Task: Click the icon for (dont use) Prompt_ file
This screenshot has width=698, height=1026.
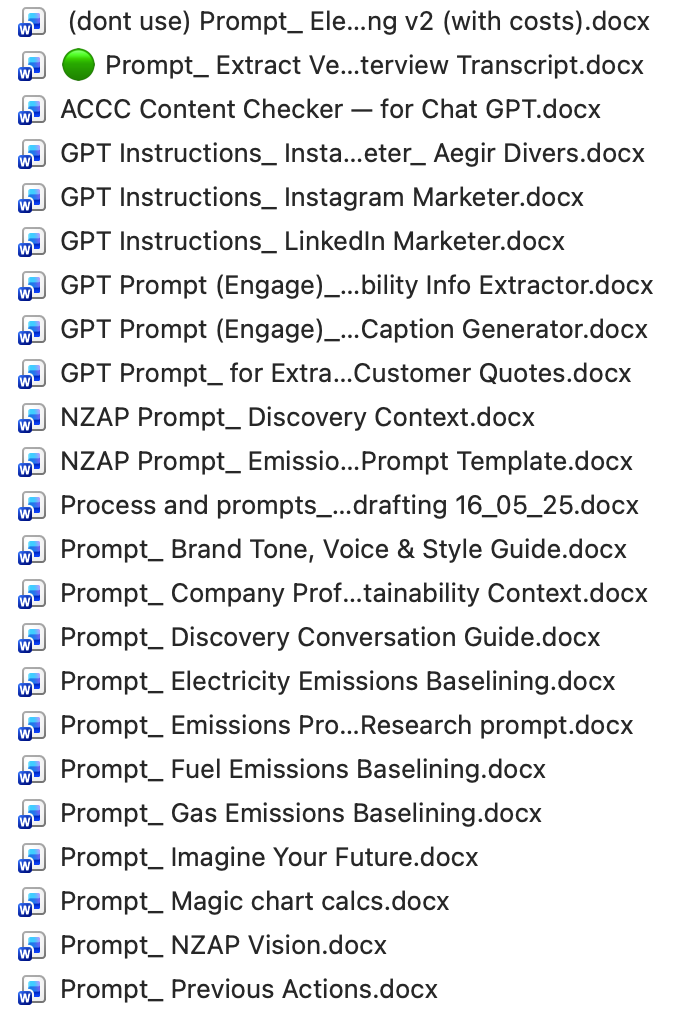Action: click(31, 22)
